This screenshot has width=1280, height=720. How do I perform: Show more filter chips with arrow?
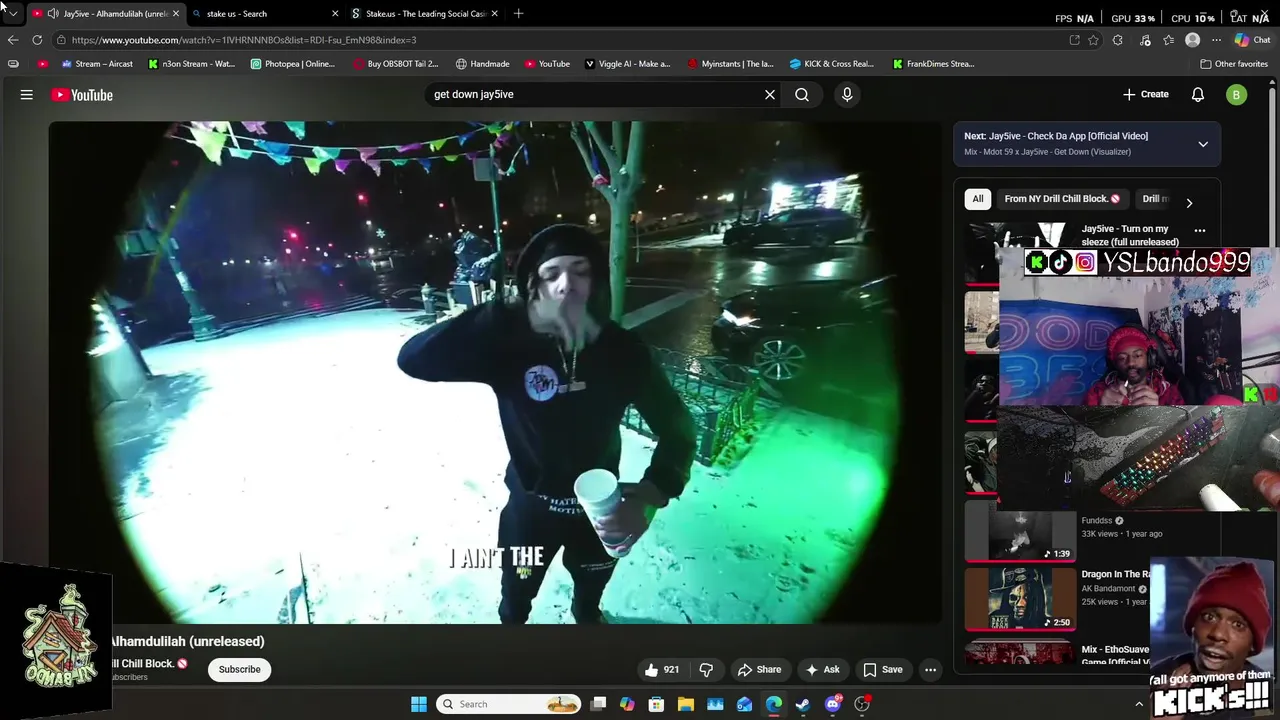click(1189, 202)
